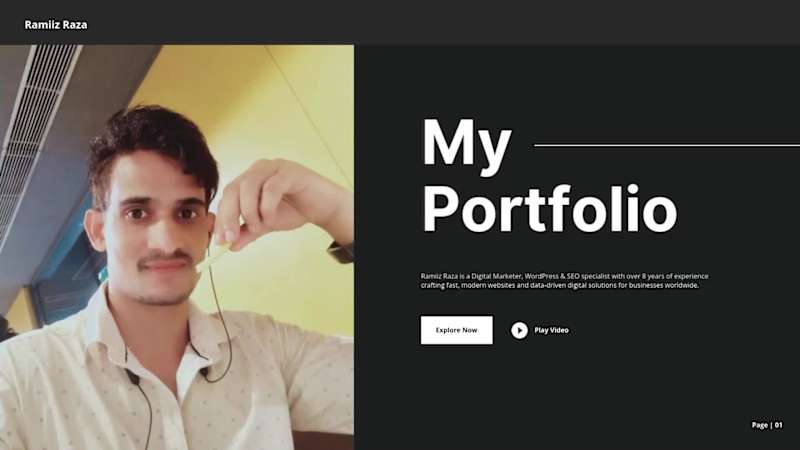Click the wristwatch in the photo
Image resolution: width=800 pixels, height=450 pixels.
tap(341, 252)
